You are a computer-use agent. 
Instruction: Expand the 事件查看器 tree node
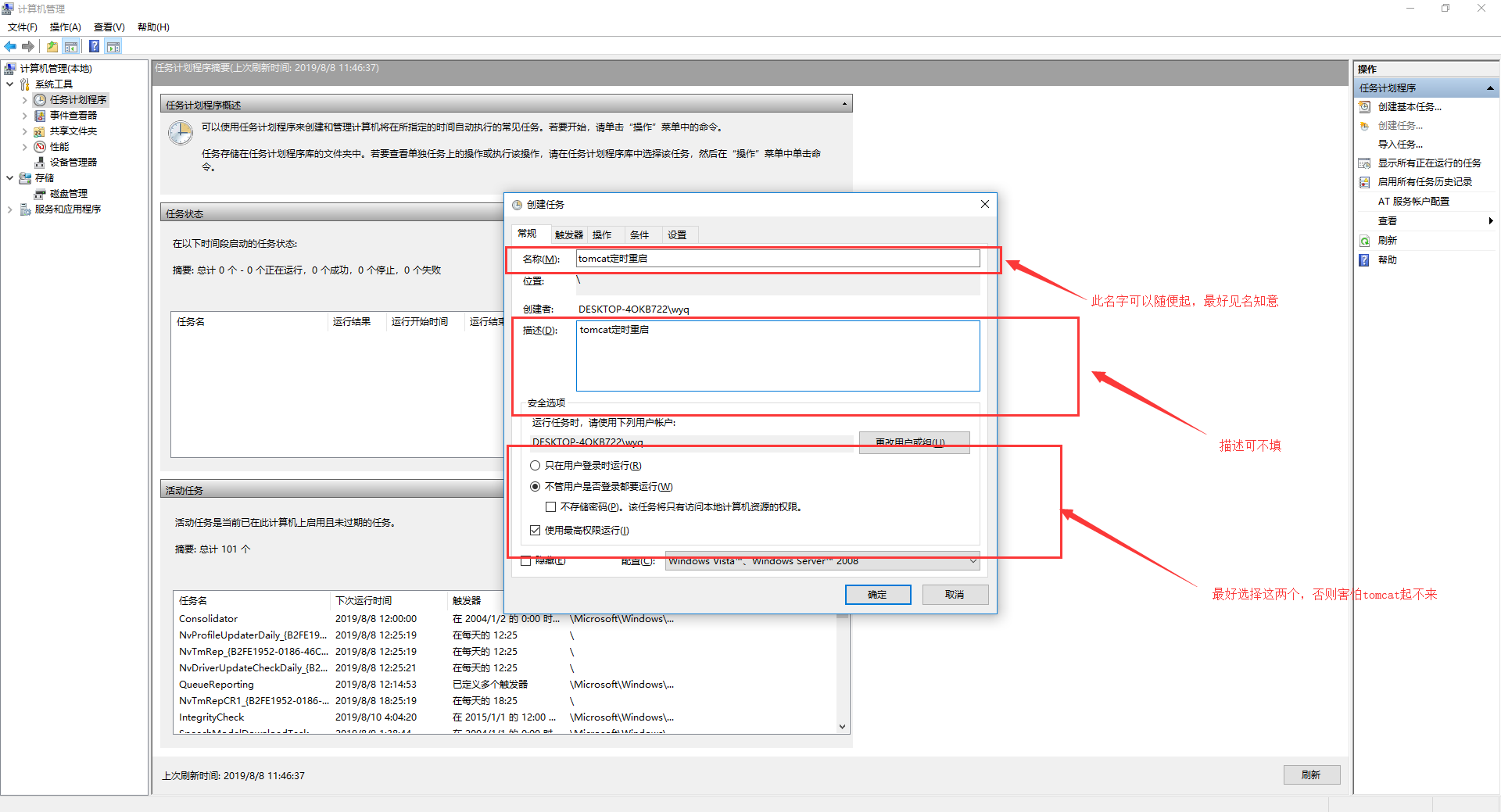[24, 116]
